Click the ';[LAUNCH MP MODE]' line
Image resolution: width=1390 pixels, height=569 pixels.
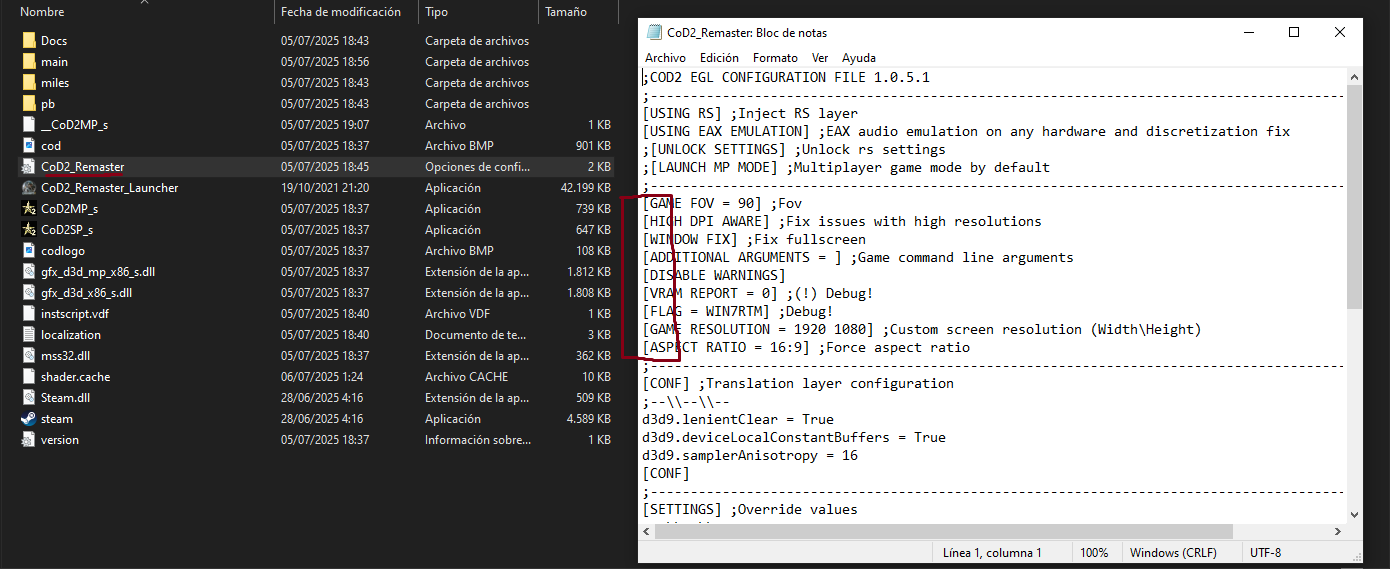[846, 167]
